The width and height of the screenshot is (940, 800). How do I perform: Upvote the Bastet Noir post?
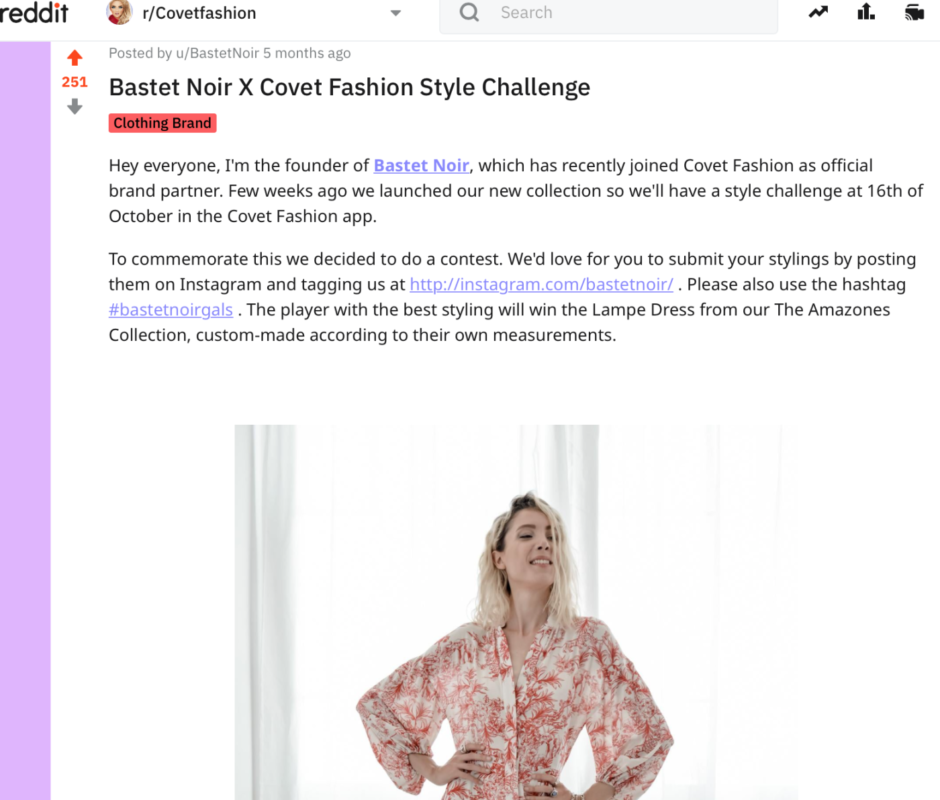pyautogui.click(x=74, y=58)
